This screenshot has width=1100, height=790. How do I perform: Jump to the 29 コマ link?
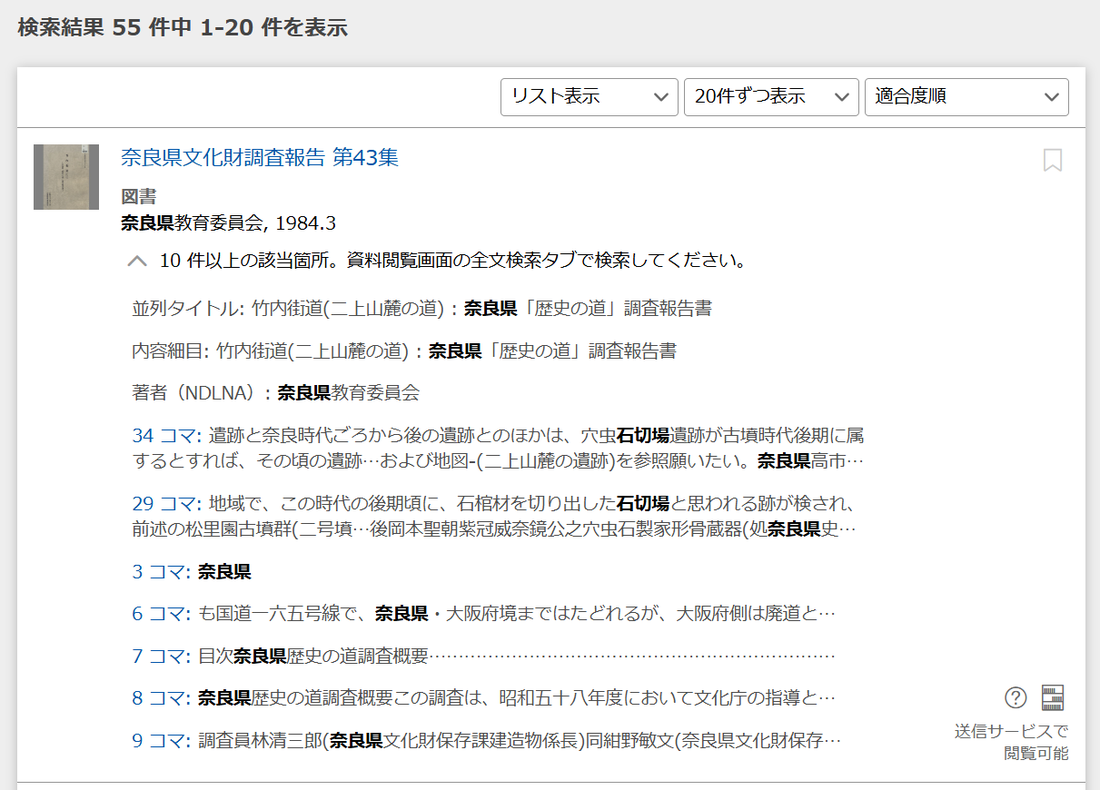(167, 503)
